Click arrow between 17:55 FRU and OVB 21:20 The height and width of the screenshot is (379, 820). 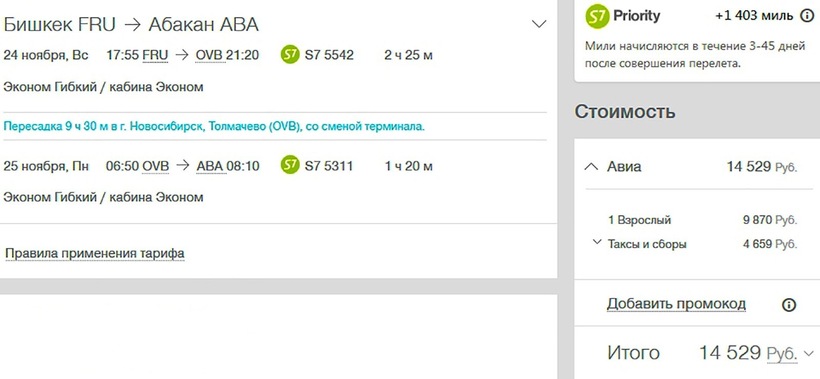point(181,55)
